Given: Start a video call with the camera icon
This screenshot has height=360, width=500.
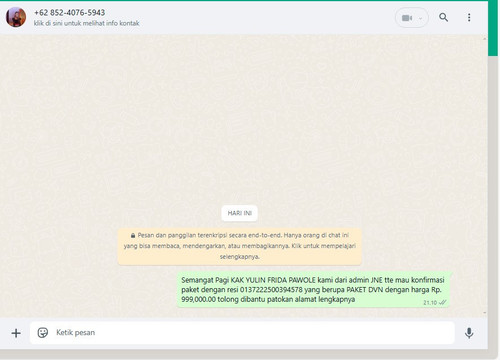Looking at the screenshot, I should pyautogui.click(x=407, y=18).
